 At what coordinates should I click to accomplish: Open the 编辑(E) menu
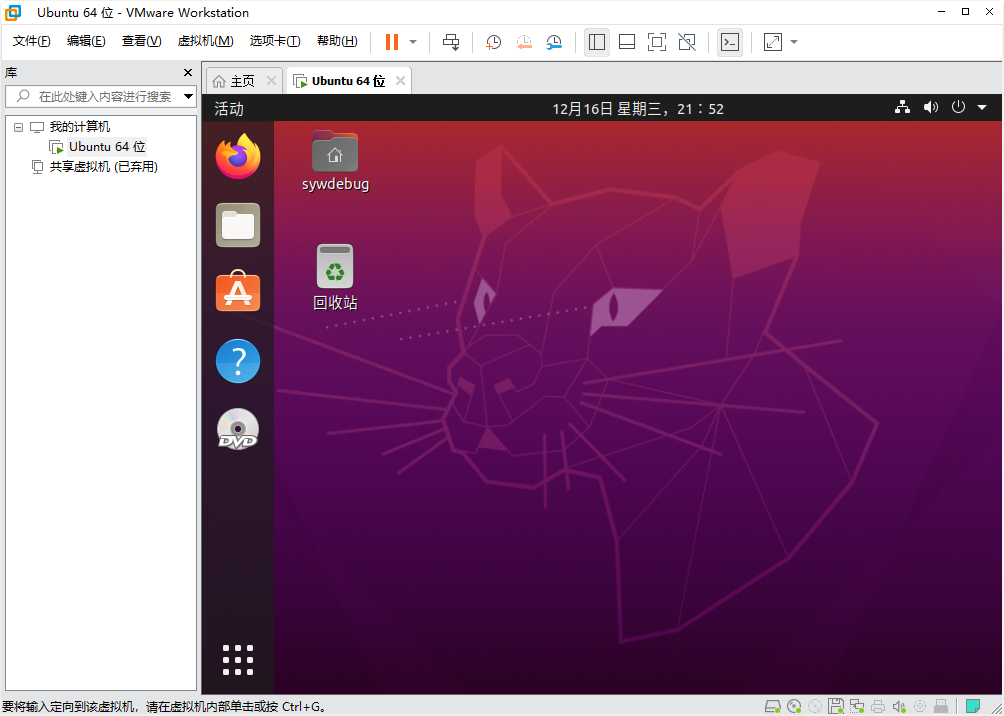point(86,41)
